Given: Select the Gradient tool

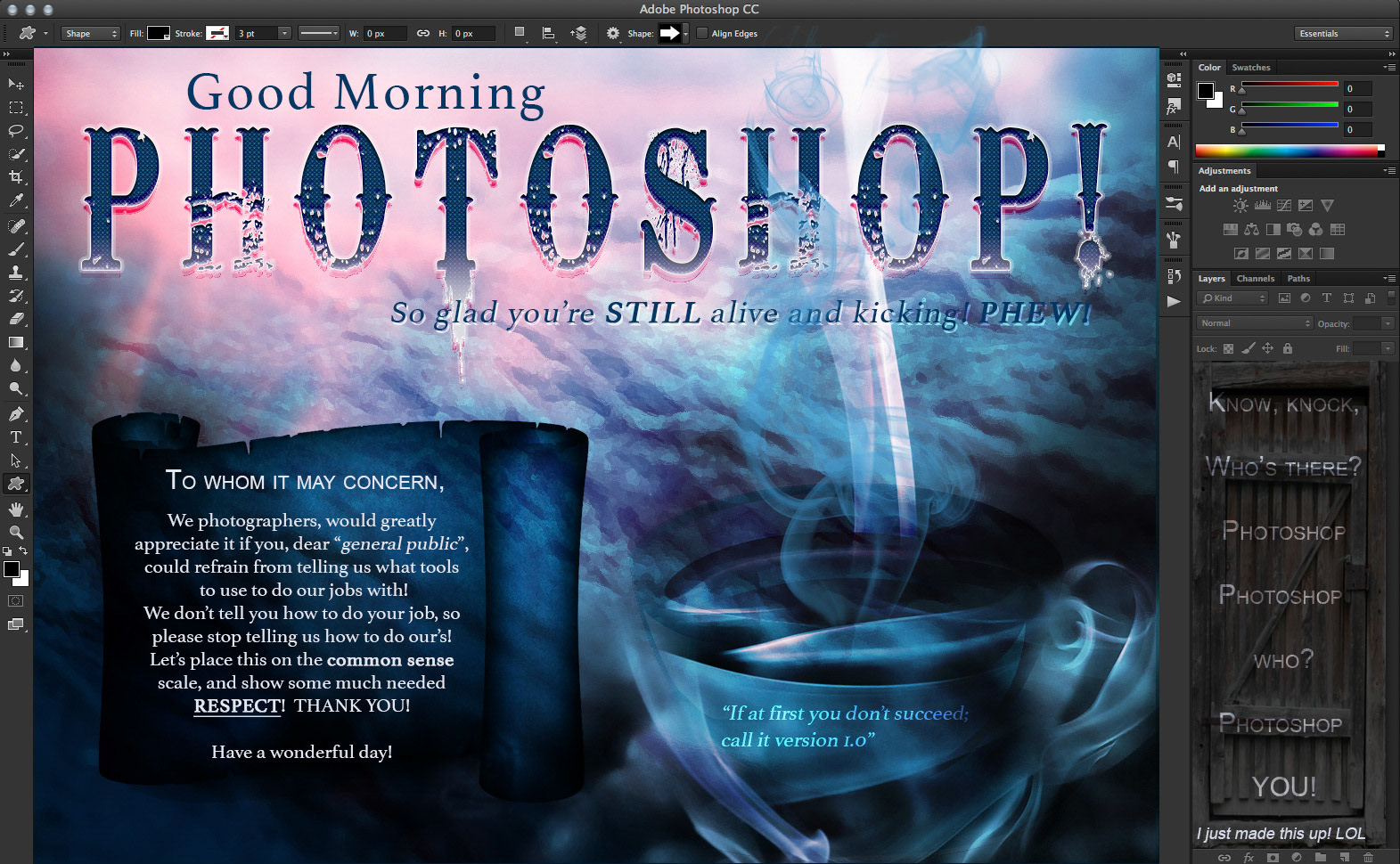Looking at the screenshot, I should click(16, 342).
